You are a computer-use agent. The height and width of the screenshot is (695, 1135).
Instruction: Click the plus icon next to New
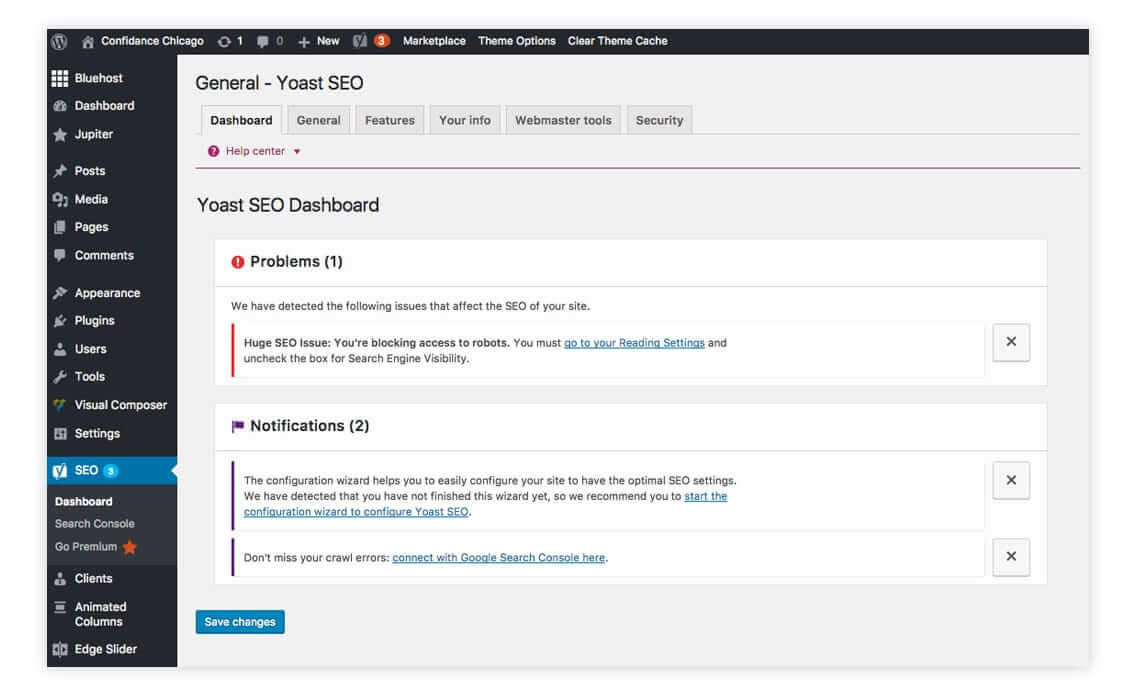[x=304, y=42]
